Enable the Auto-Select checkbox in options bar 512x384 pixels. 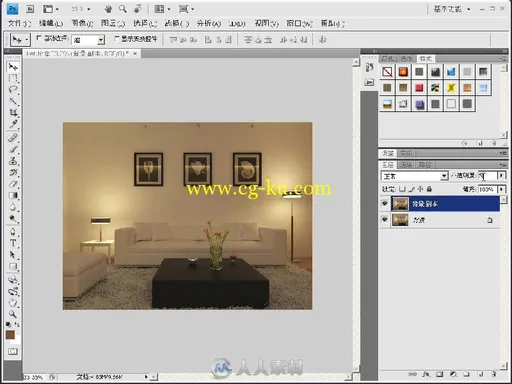point(39,38)
